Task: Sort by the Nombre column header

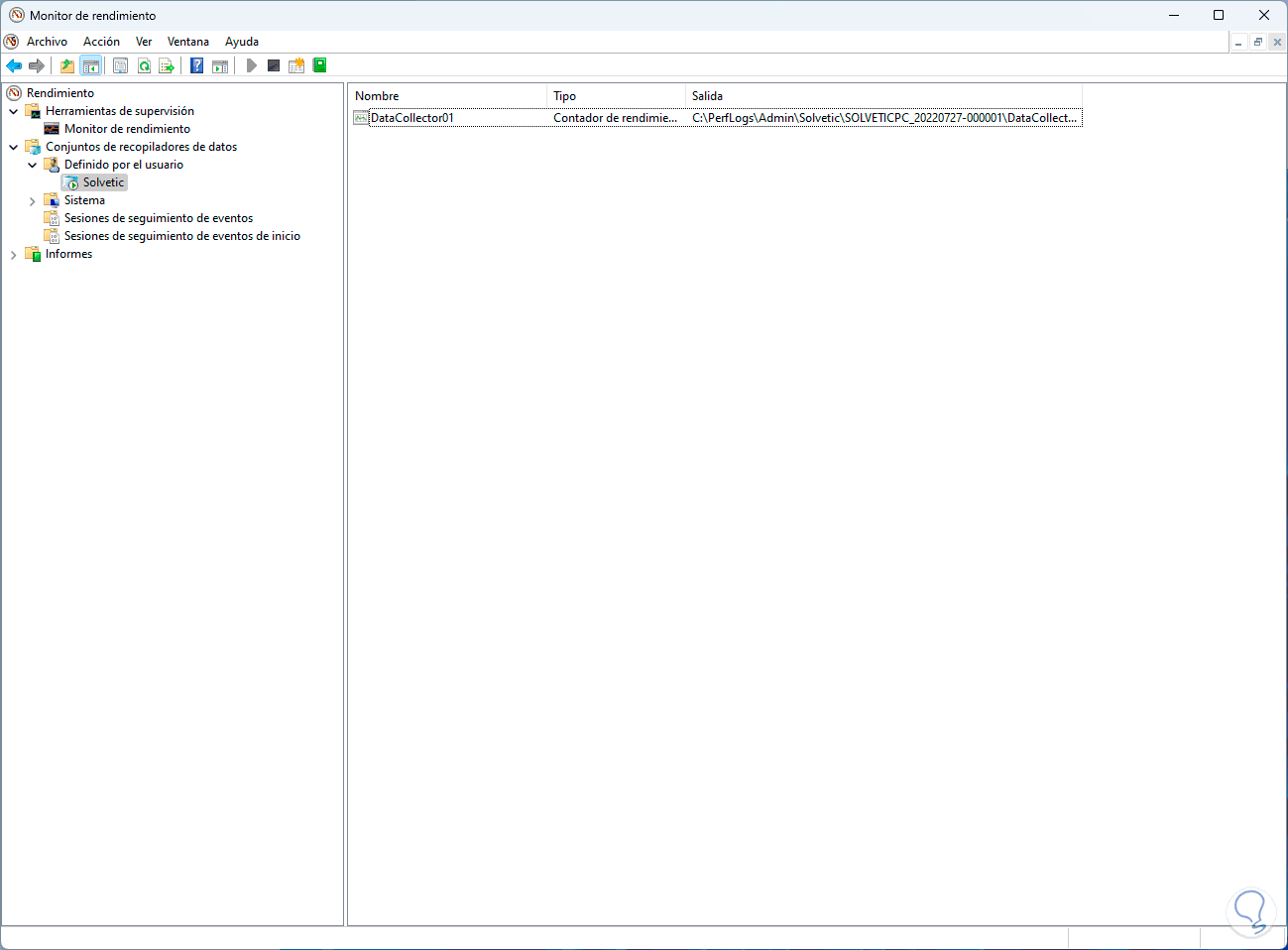Action: click(447, 96)
